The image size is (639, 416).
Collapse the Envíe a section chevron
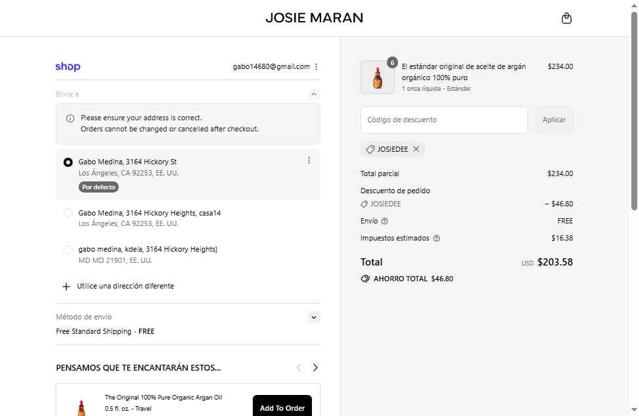pos(313,94)
